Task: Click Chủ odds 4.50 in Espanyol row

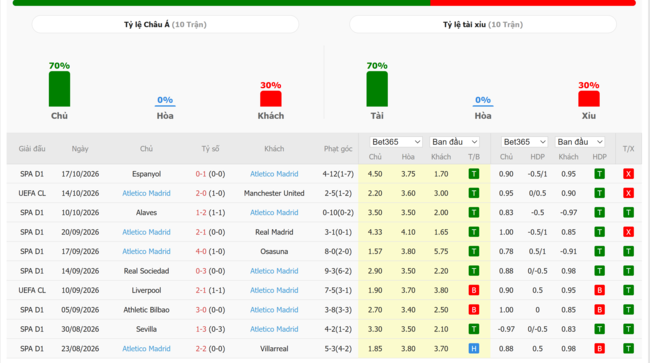Action: click(x=375, y=174)
